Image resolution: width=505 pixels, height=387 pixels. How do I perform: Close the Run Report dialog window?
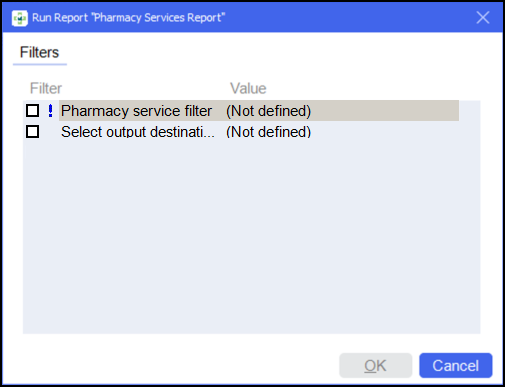tap(483, 17)
